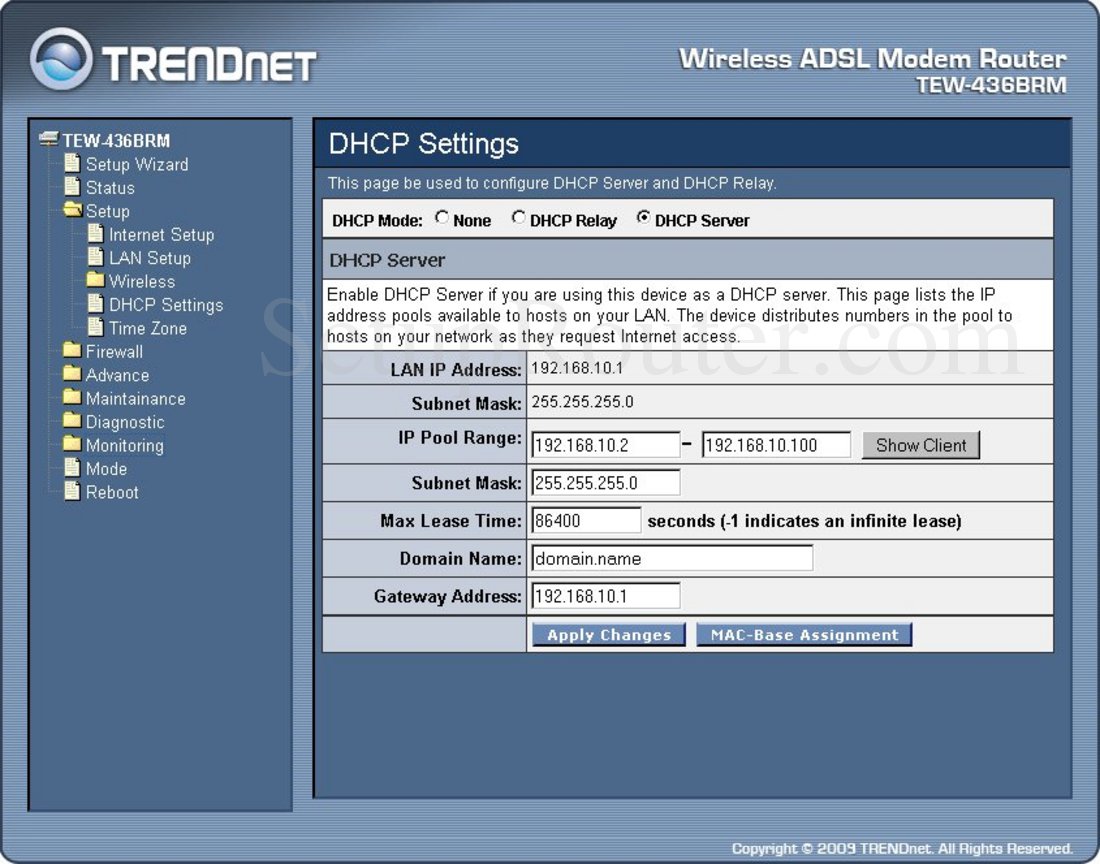1100x864 pixels.
Task: Open the DHCP Settings menu item
Action: [165, 305]
